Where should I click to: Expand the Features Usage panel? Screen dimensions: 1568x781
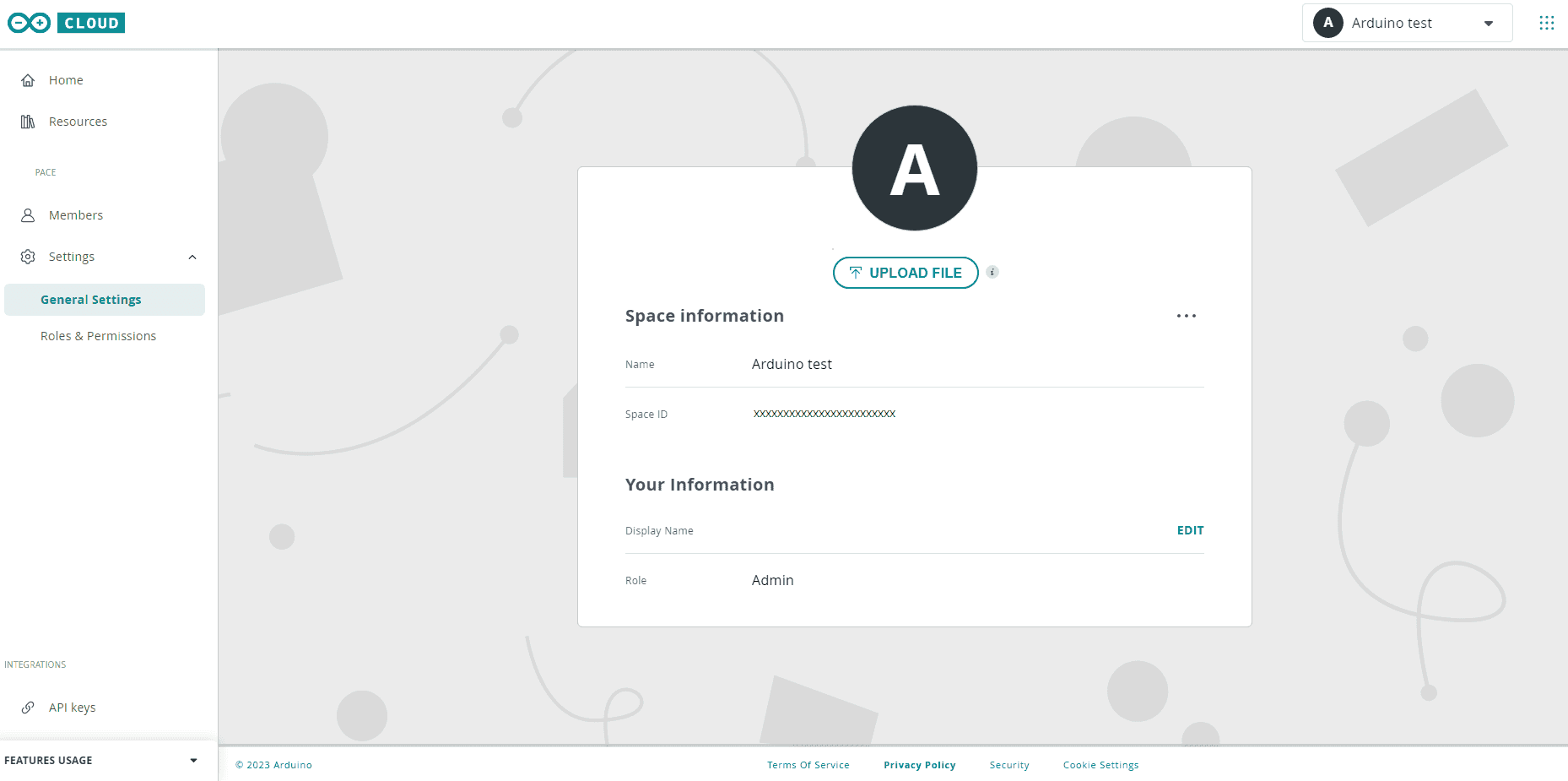point(193,761)
